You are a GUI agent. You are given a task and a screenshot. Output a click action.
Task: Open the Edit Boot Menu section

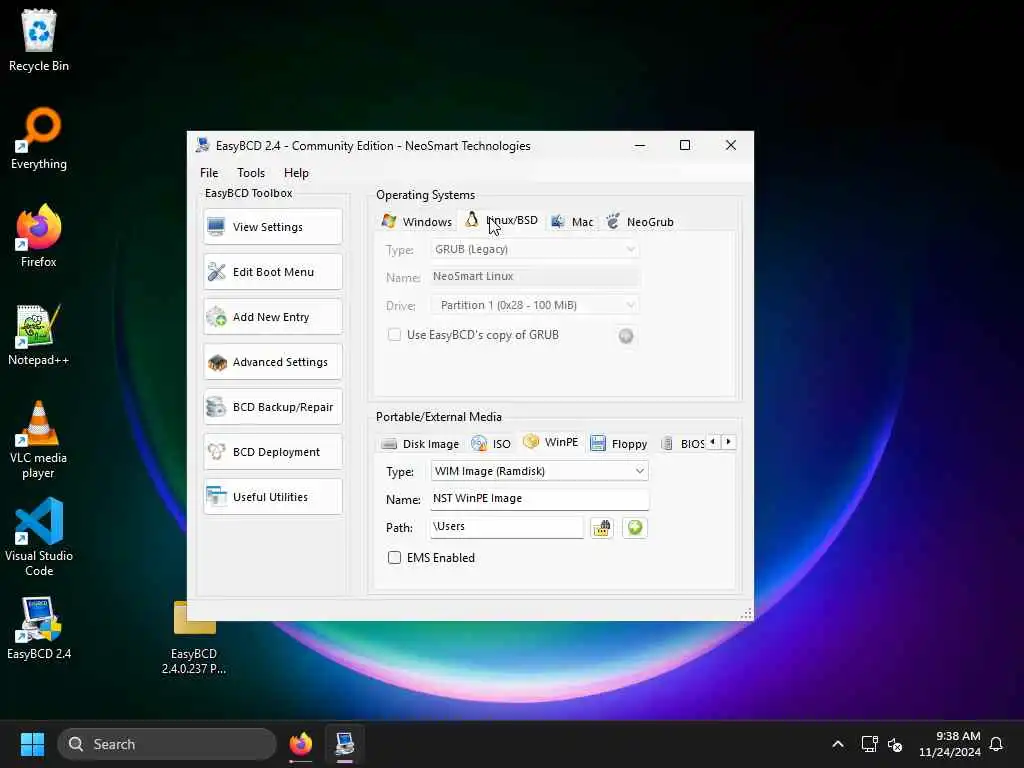272,272
